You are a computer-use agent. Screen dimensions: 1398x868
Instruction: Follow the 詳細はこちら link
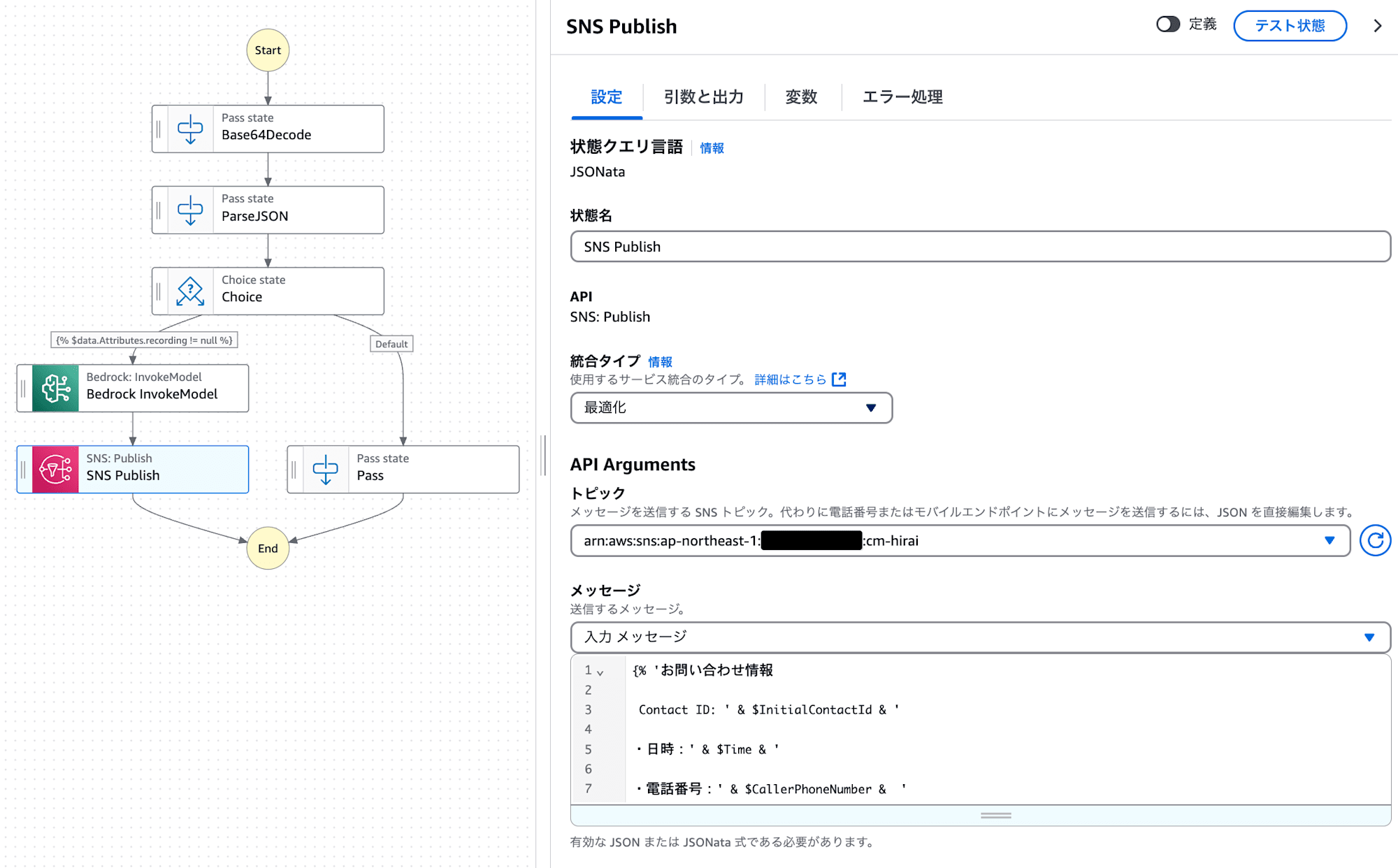coord(791,379)
